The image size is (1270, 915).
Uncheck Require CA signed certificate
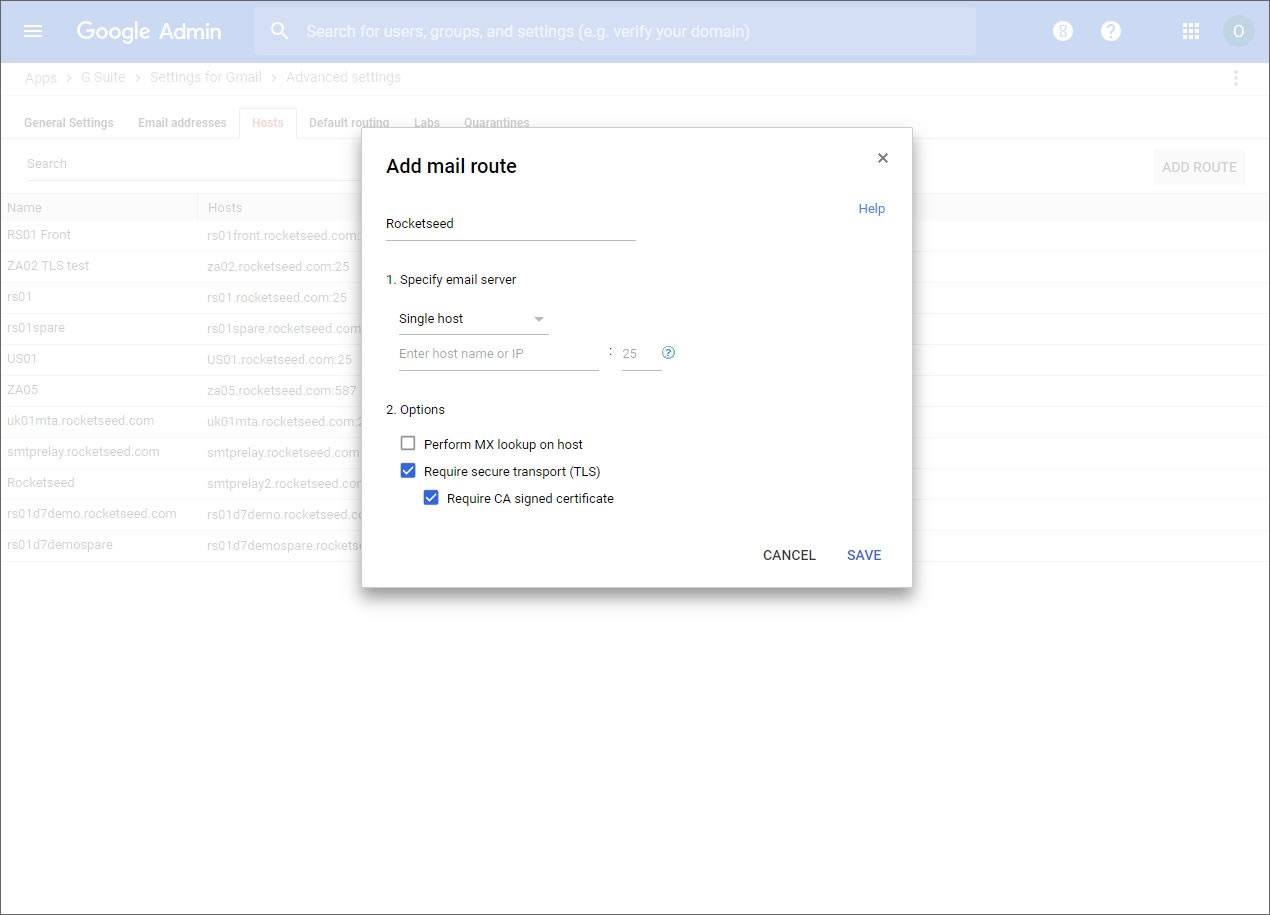(431, 497)
